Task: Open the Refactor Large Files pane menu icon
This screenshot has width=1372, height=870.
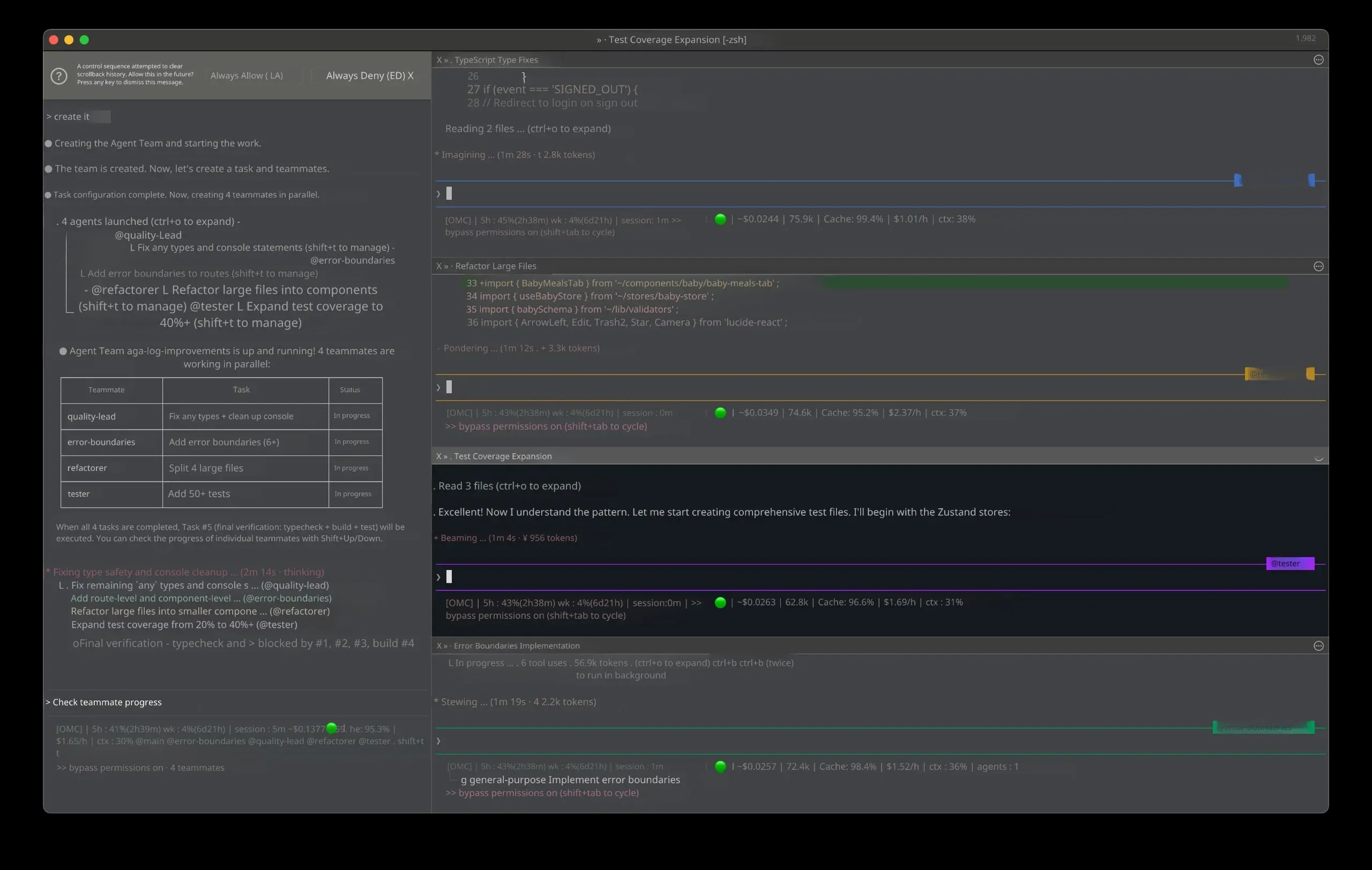Action: point(1318,266)
